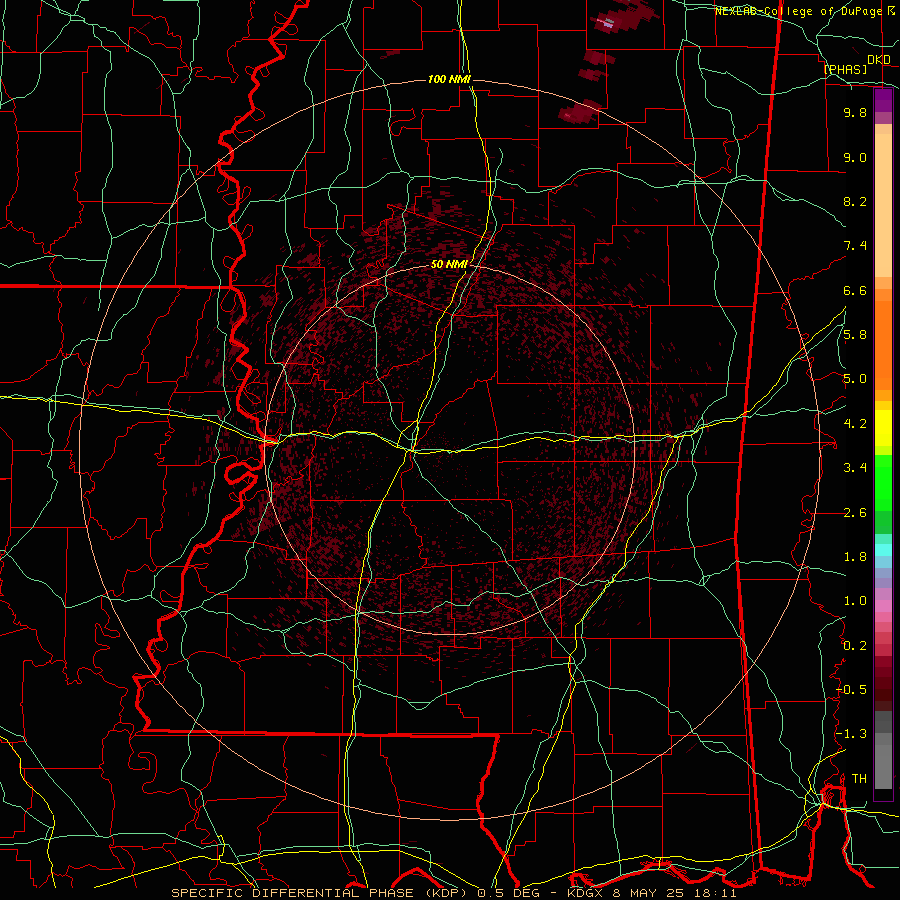Click the 100 NMI range ring label
900x900 pixels.
click(449, 79)
